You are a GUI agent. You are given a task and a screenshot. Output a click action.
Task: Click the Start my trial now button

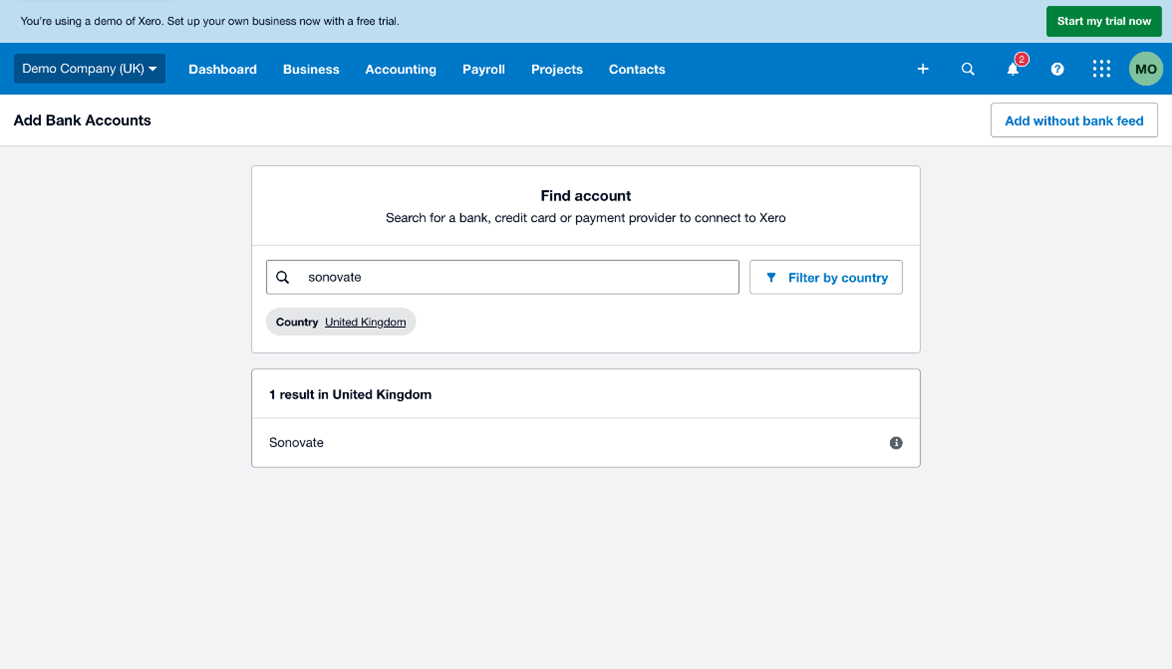[1103, 20]
